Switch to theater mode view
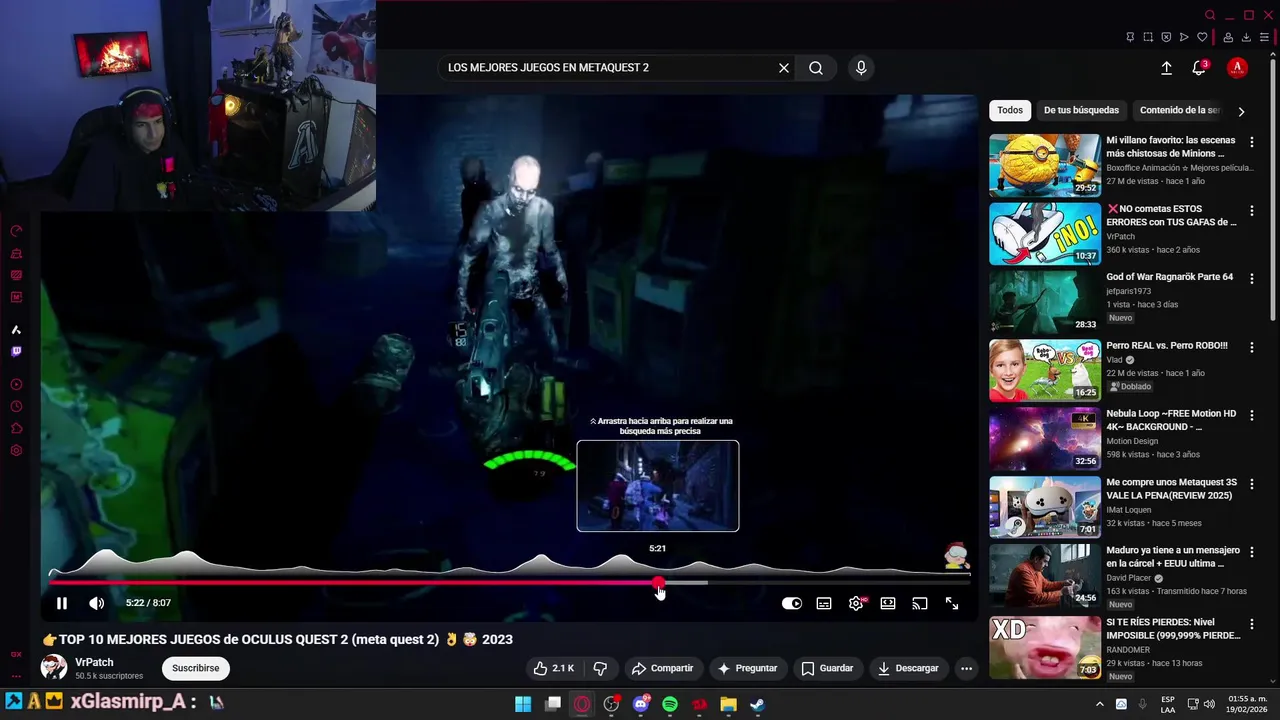This screenshot has width=1280, height=720. pyautogui.click(x=888, y=603)
